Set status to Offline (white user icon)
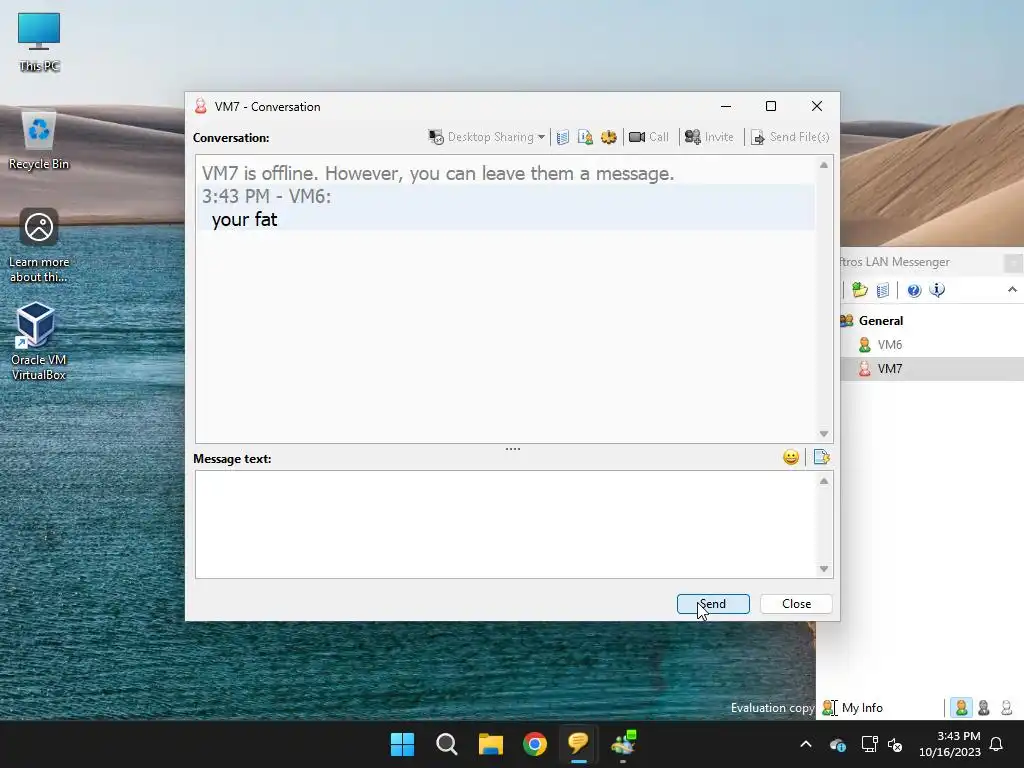Viewport: 1024px width, 768px height. [1007, 708]
